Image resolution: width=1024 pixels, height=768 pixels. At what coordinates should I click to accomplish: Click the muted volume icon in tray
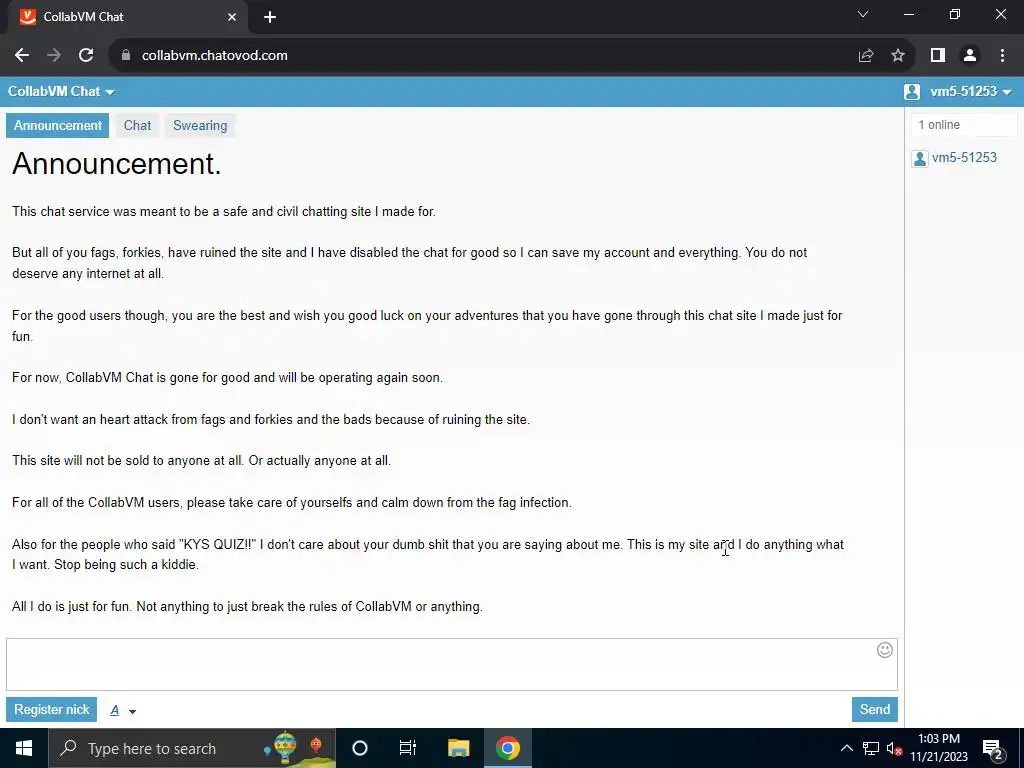point(894,748)
